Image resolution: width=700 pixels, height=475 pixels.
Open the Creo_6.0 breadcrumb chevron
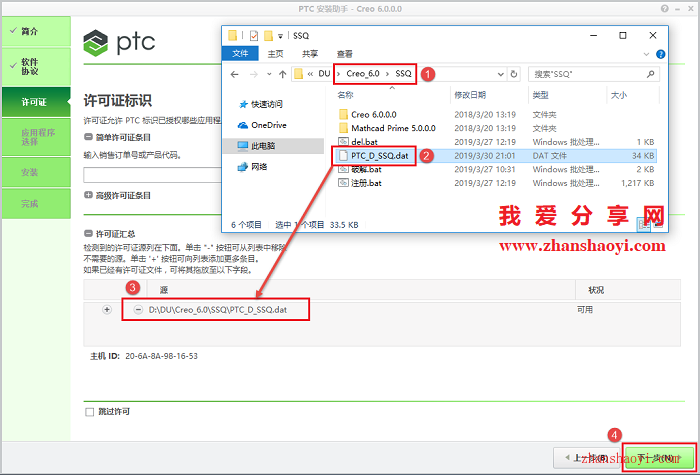tap(388, 74)
